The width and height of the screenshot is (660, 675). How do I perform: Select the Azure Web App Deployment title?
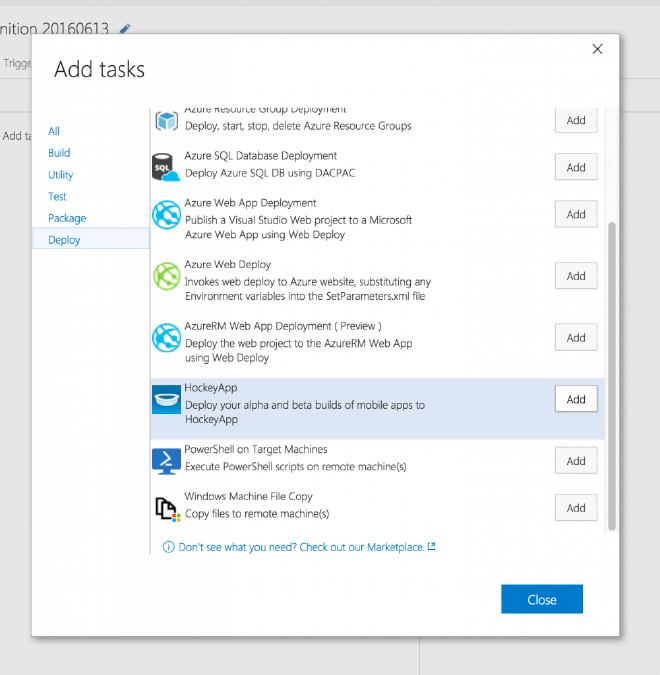[x=250, y=203]
